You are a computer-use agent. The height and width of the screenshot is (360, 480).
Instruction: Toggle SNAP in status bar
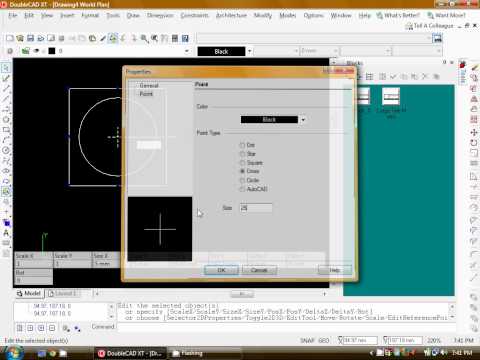click(x=307, y=340)
